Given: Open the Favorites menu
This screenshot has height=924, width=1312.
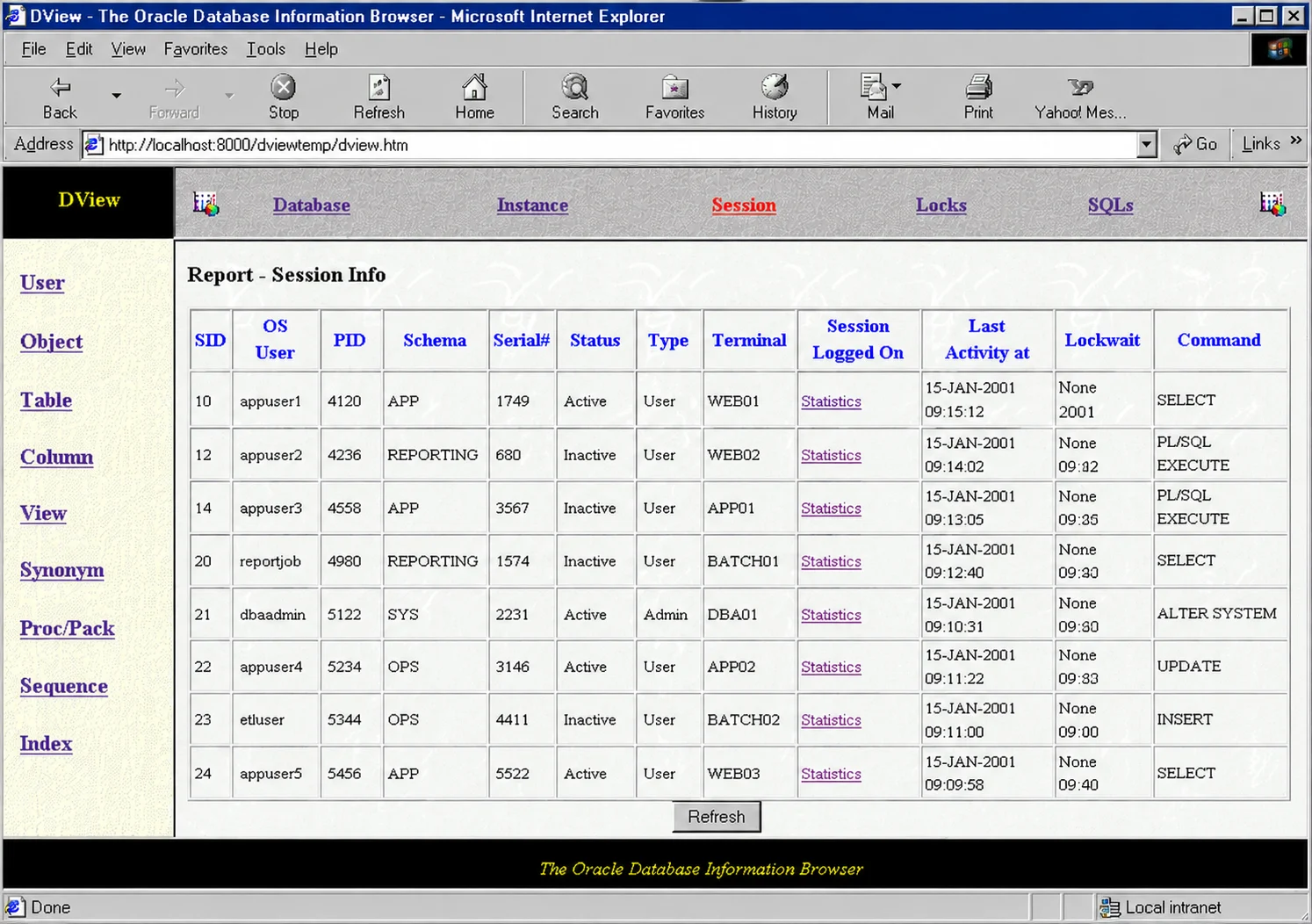Looking at the screenshot, I should coord(195,49).
